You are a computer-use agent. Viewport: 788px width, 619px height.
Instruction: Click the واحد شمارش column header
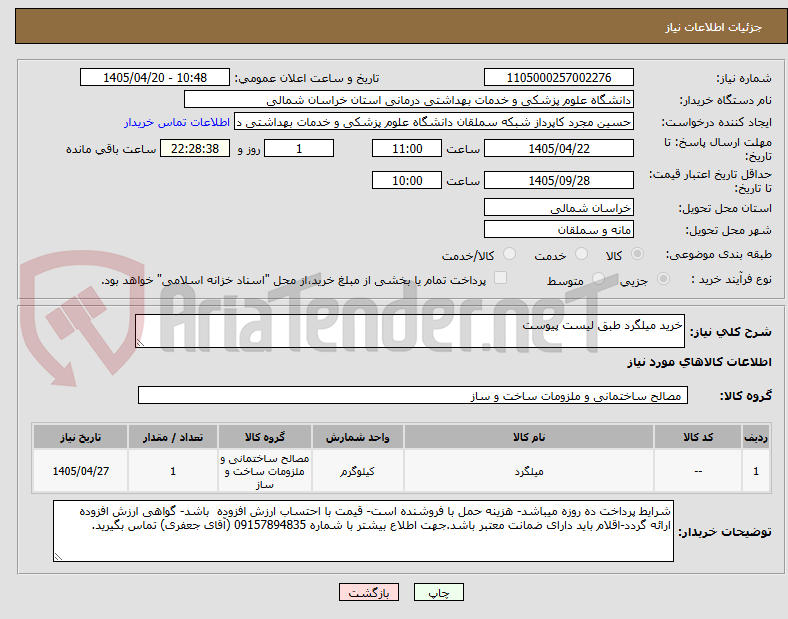click(x=357, y=437)
